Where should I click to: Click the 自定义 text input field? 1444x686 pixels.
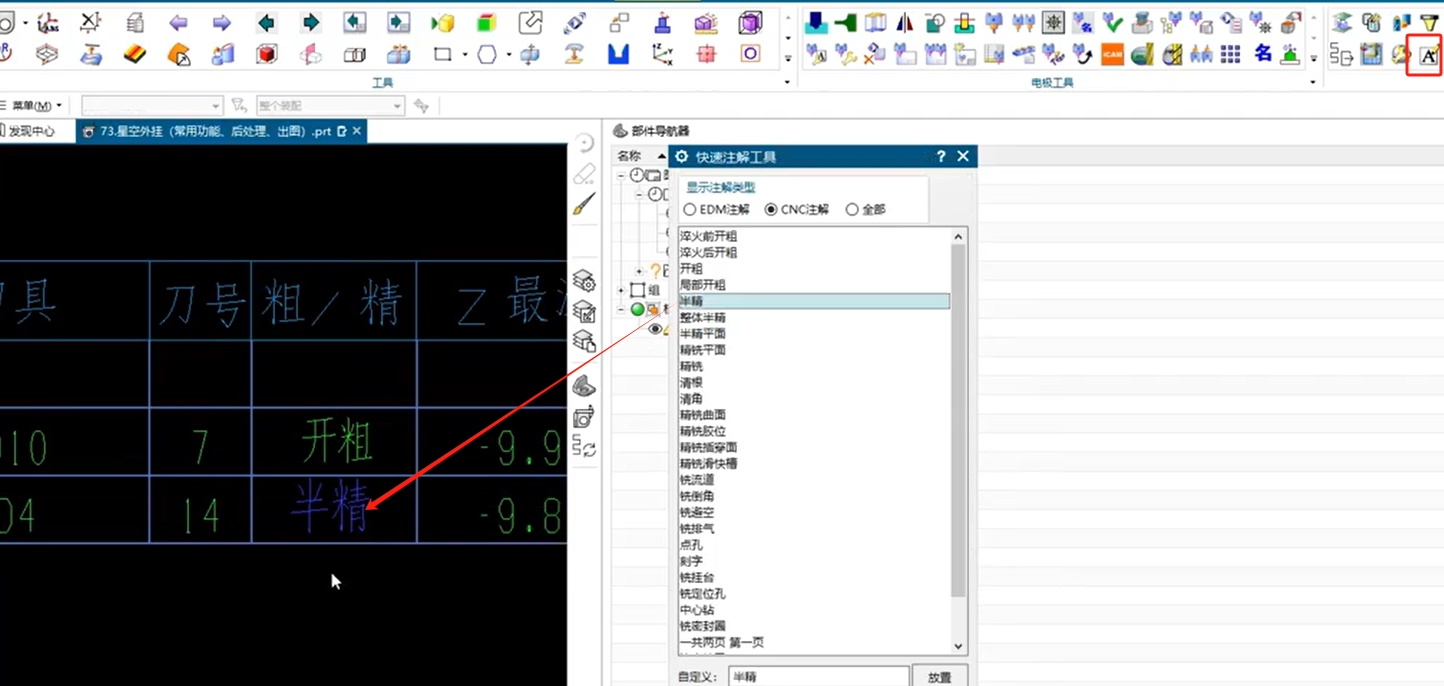coord(818,677)
